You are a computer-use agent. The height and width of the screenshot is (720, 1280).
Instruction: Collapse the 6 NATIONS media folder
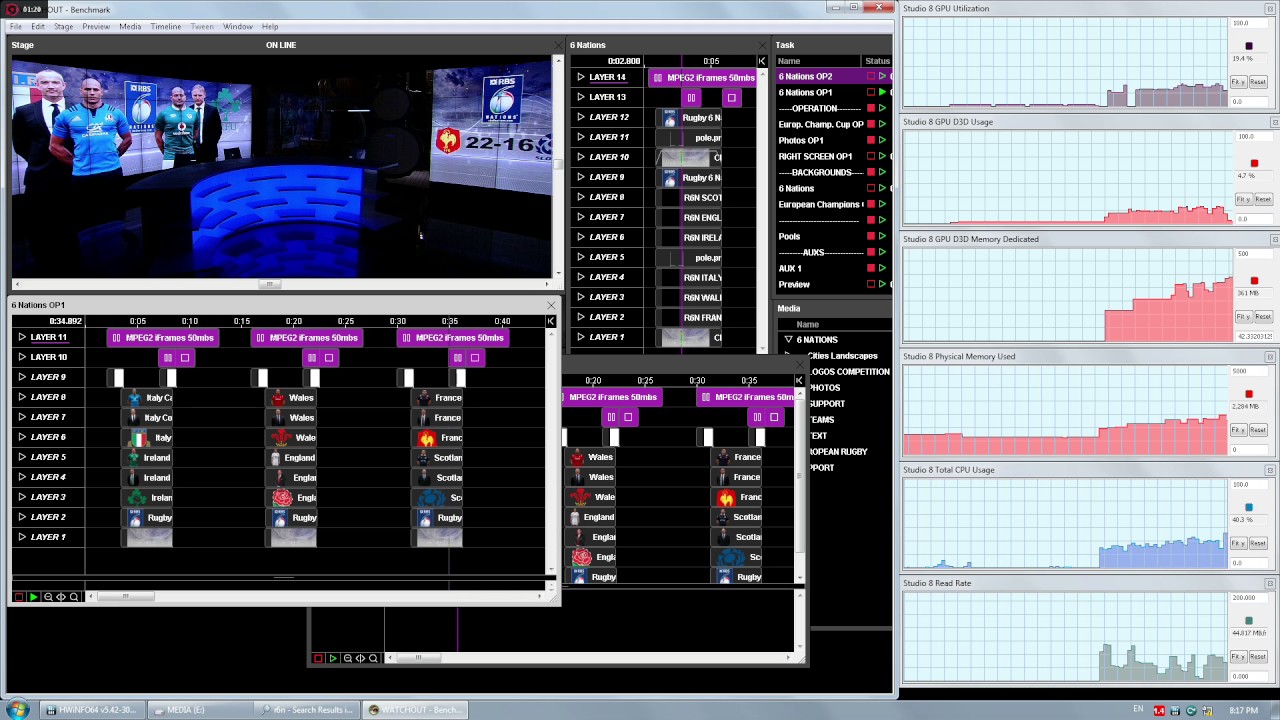click(788, 340)
